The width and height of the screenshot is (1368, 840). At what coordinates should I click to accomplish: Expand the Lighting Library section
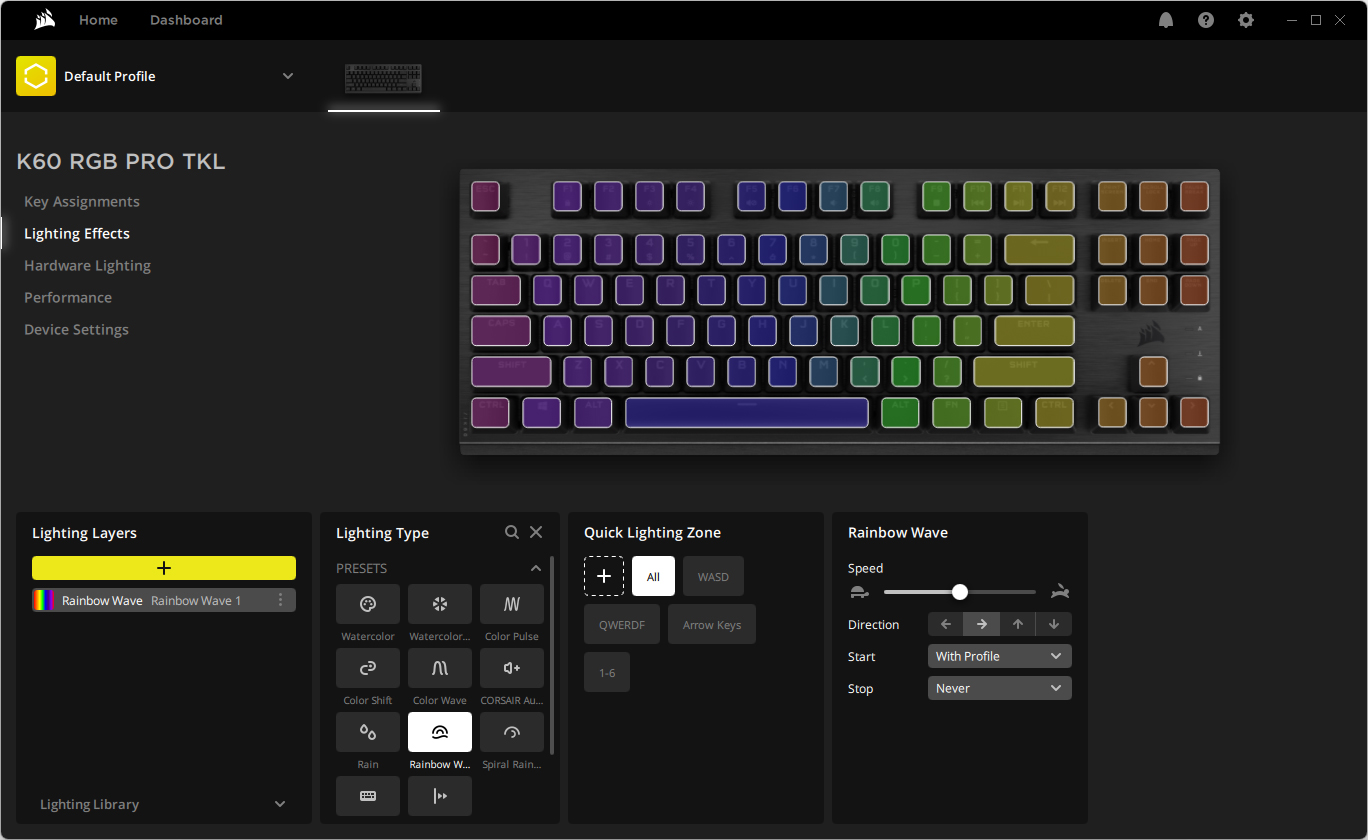point(280,804)
